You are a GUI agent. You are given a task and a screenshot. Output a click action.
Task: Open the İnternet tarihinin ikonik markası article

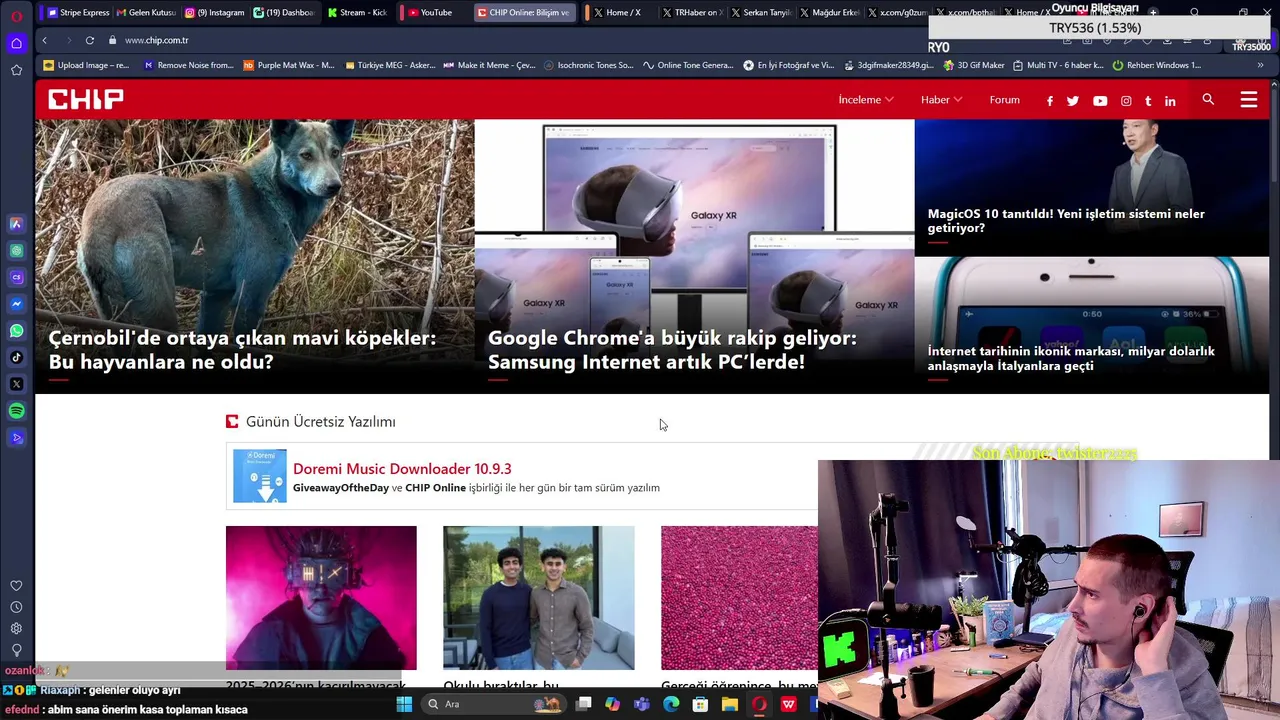pos(1071,358)
